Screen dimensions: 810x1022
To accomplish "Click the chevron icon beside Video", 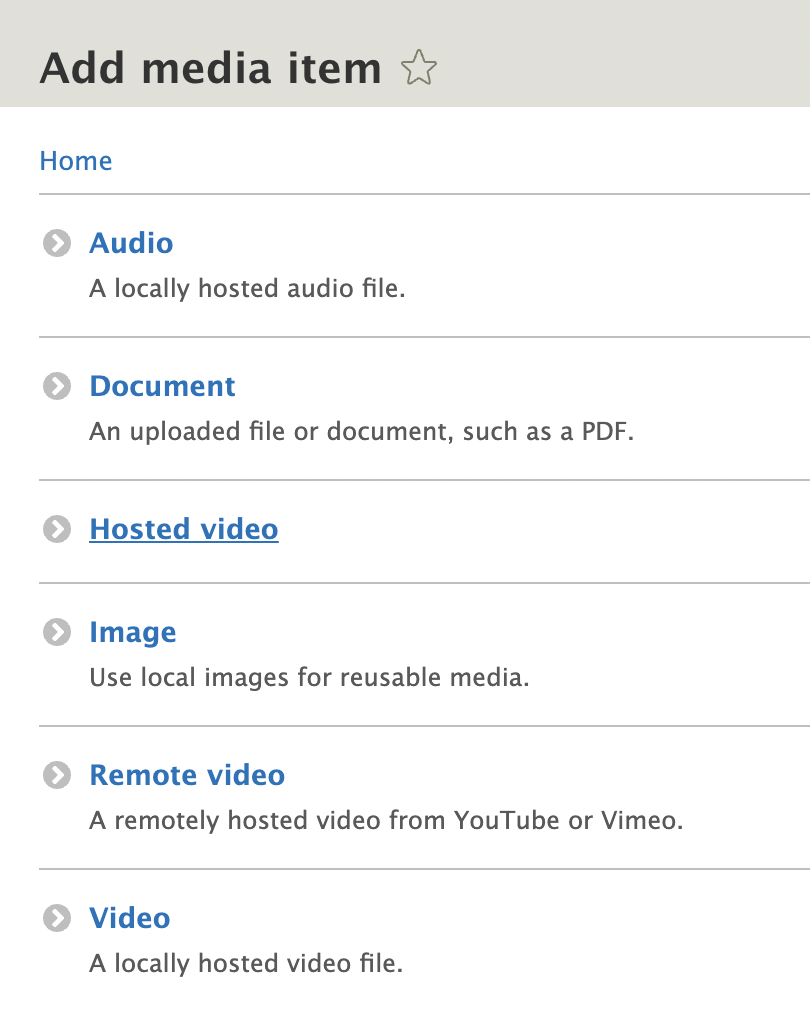I will click(57, 918).
